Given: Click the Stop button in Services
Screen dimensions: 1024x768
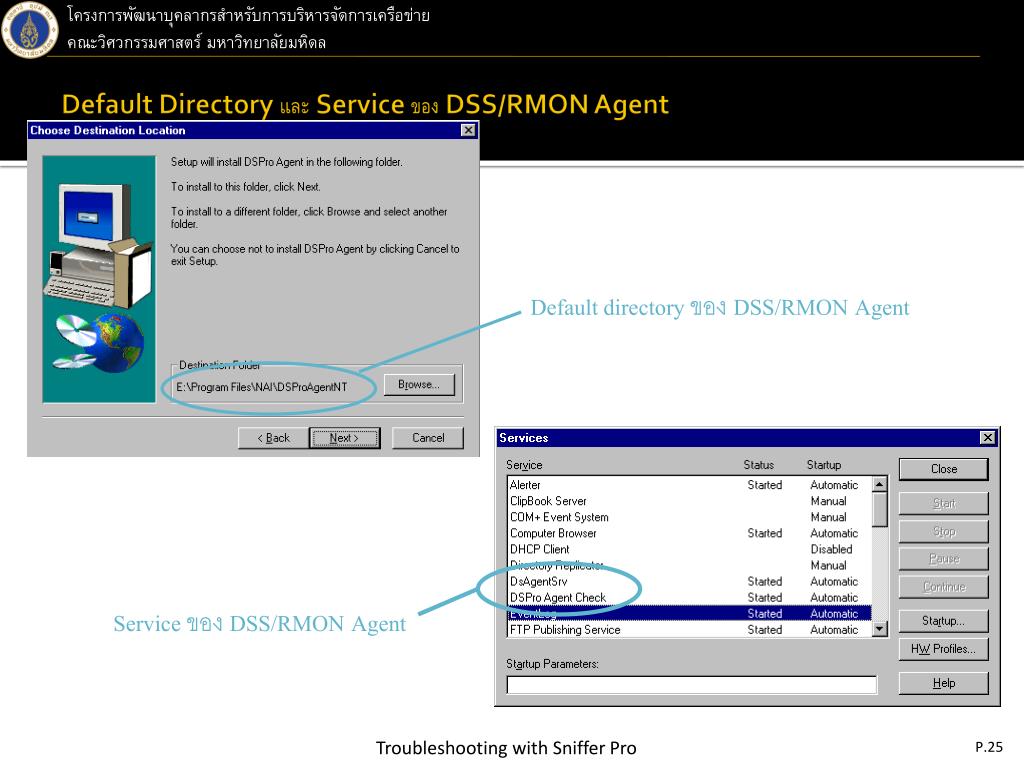Looking at the screenshot, I should coord(944,532).
